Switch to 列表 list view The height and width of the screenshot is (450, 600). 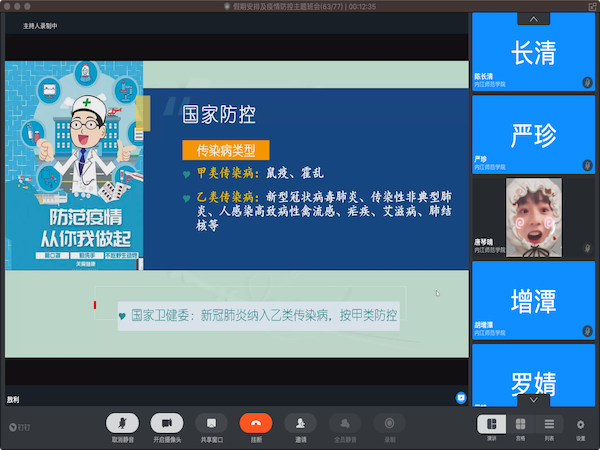click(x=549, y=424)
